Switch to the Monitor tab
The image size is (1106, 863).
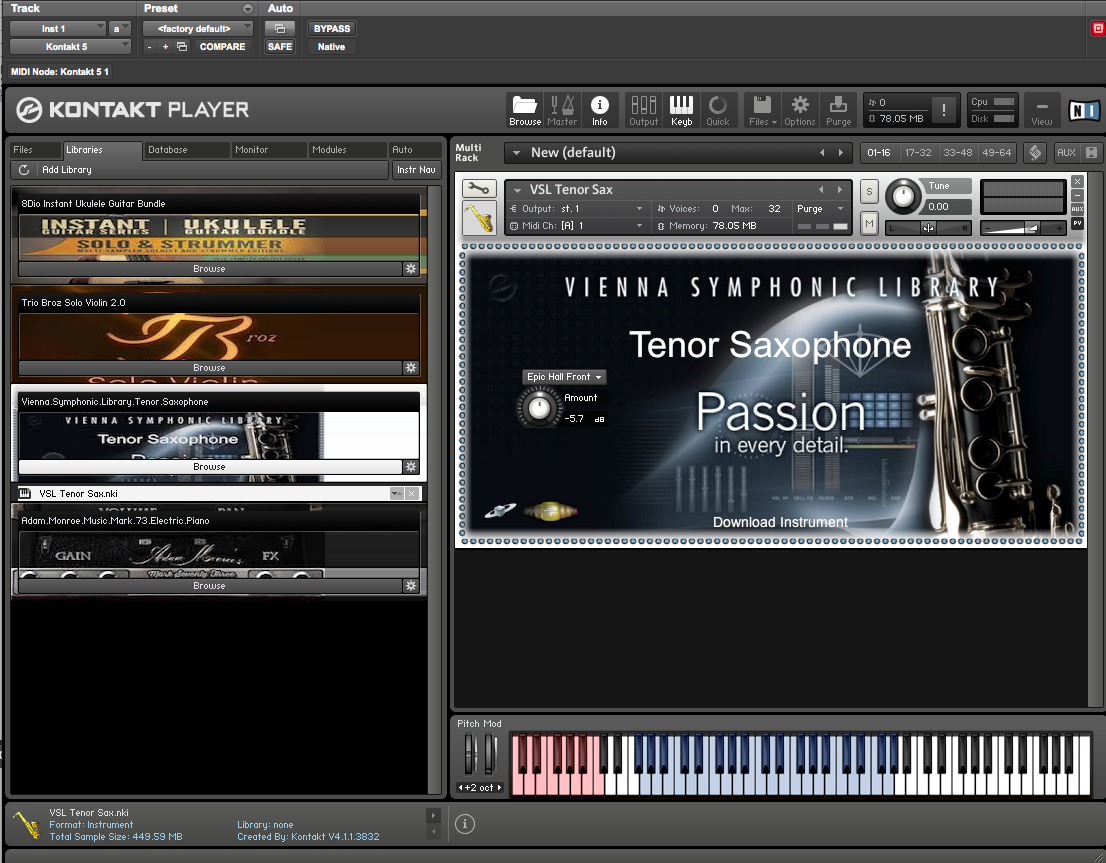point(269,150)
